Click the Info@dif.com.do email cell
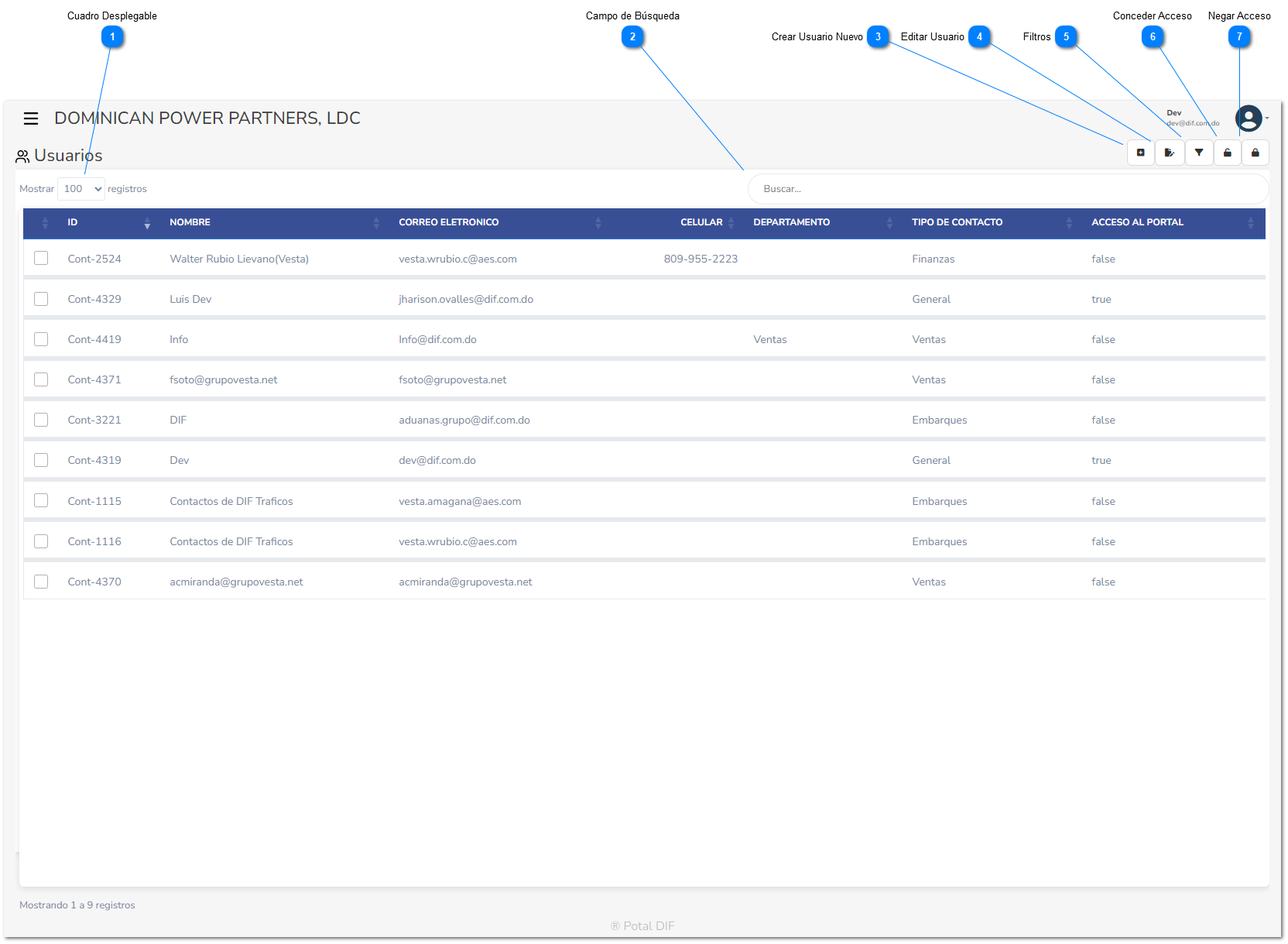Screen dimensions: 1288x944 click(x=437, y=339)
